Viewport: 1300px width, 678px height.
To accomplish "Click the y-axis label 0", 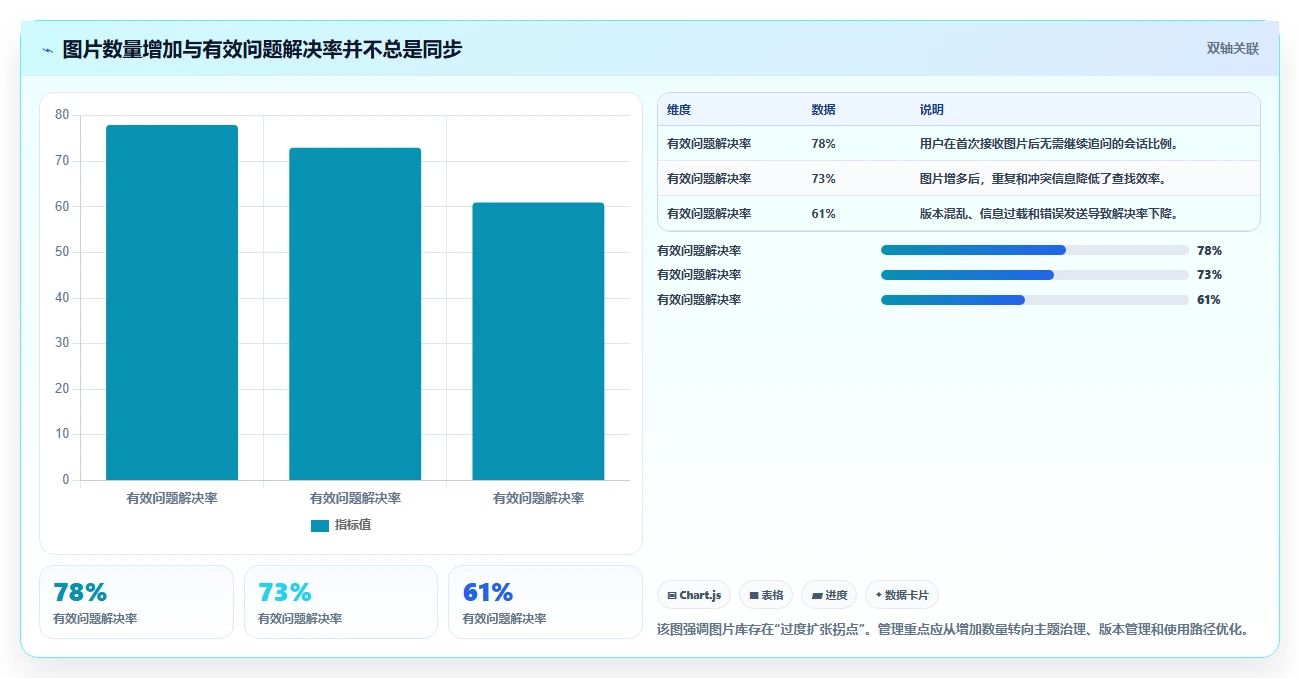I will point(66,480).
